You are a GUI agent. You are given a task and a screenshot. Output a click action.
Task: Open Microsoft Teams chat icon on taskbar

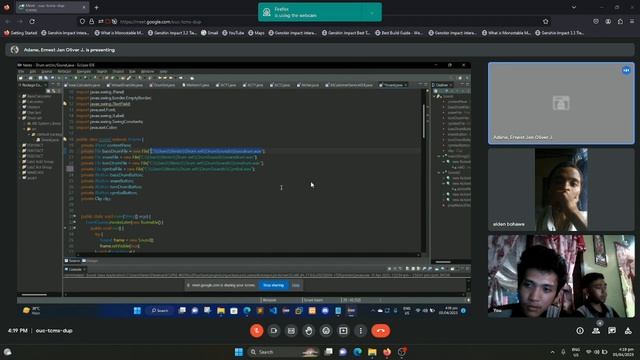click(x=343, y=352)
